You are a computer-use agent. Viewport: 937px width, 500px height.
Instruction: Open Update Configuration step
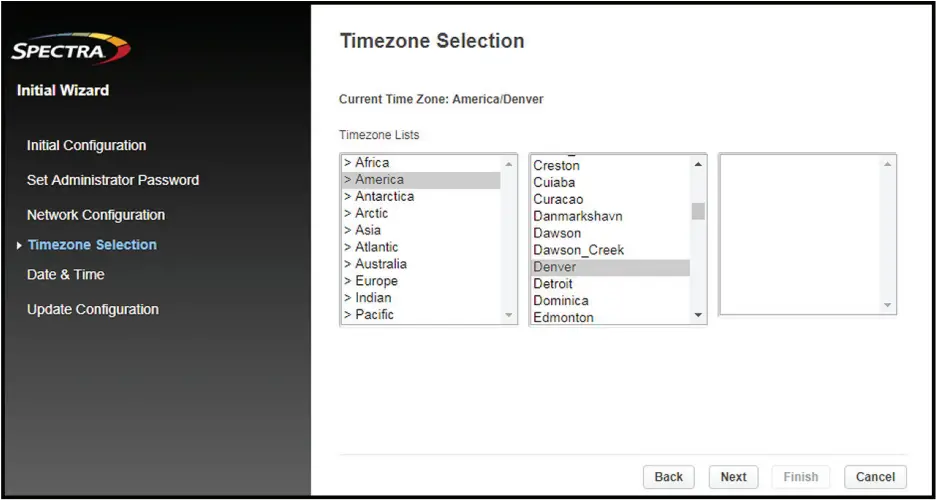coord(93,310)
